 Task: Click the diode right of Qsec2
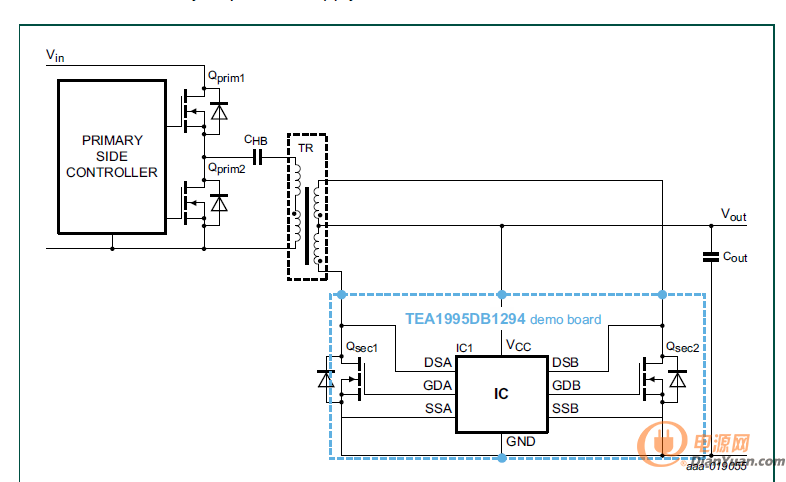[x=678, y=379]
